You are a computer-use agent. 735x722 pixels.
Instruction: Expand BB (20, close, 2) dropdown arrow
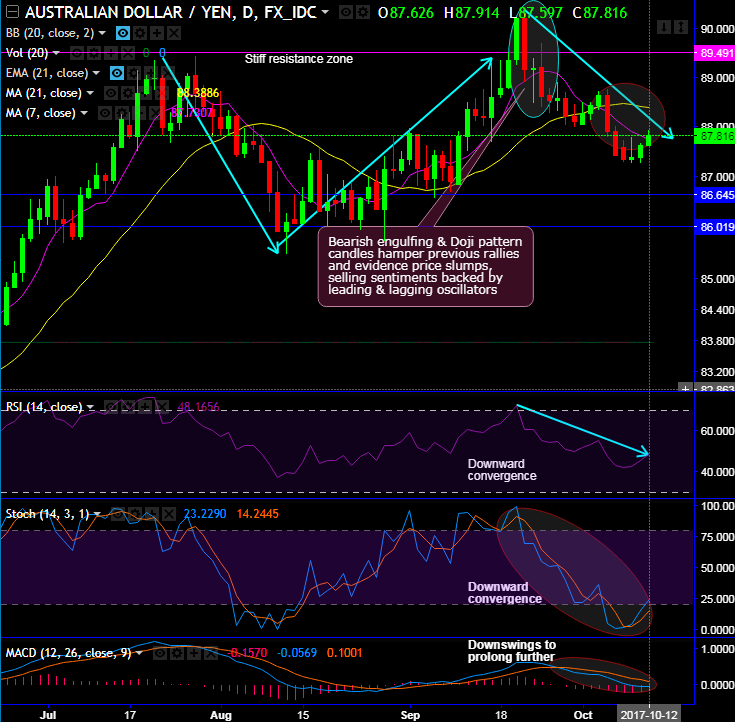pos(102,33)
